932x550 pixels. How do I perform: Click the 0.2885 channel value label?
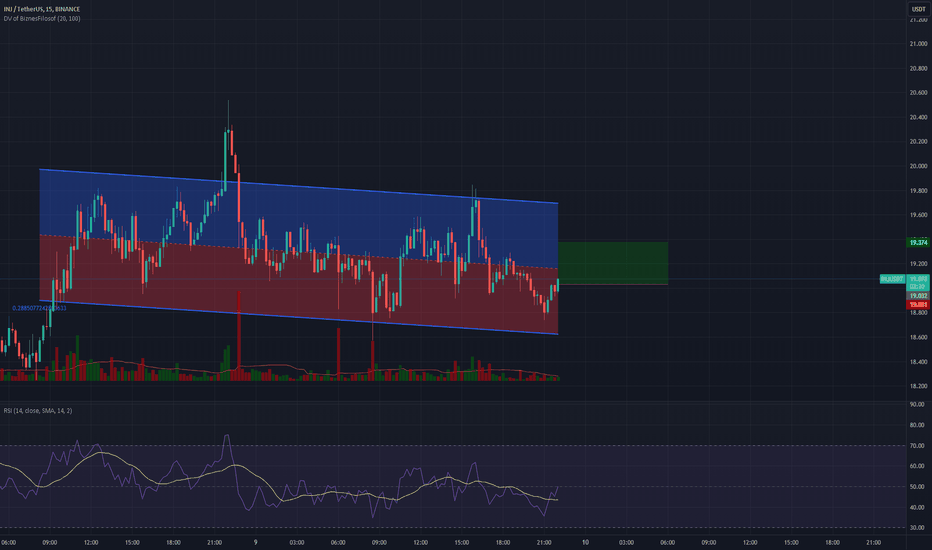(39, 308)
